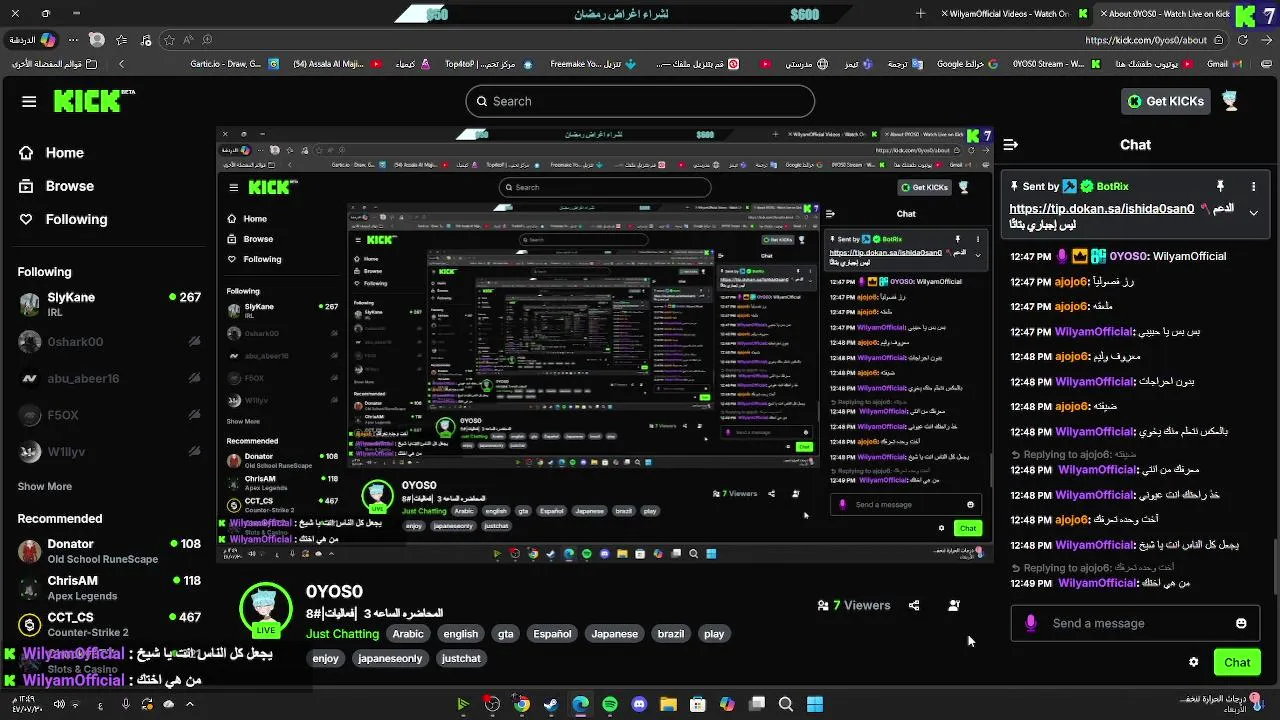1280x720 pixels.
Task: Open taskbar search magnifier
Action: pos(786,705)
